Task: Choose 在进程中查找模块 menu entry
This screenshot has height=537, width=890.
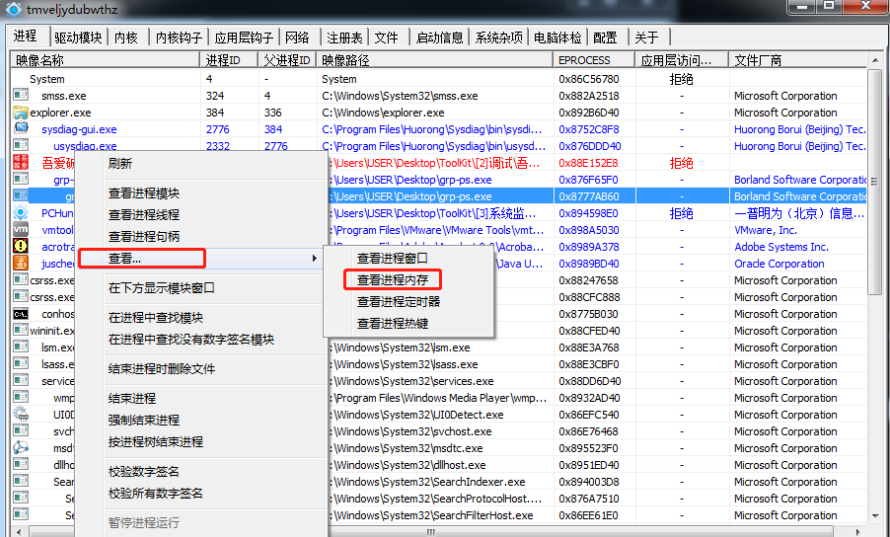Action: point(201,317)
